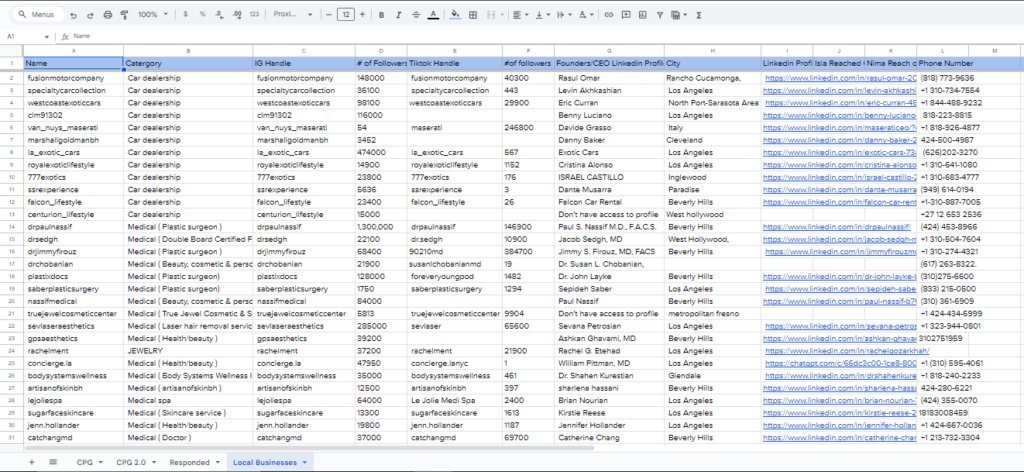This screenshot has width=1024, height=472.
Task: Format as percent
Action: (202, 14)
